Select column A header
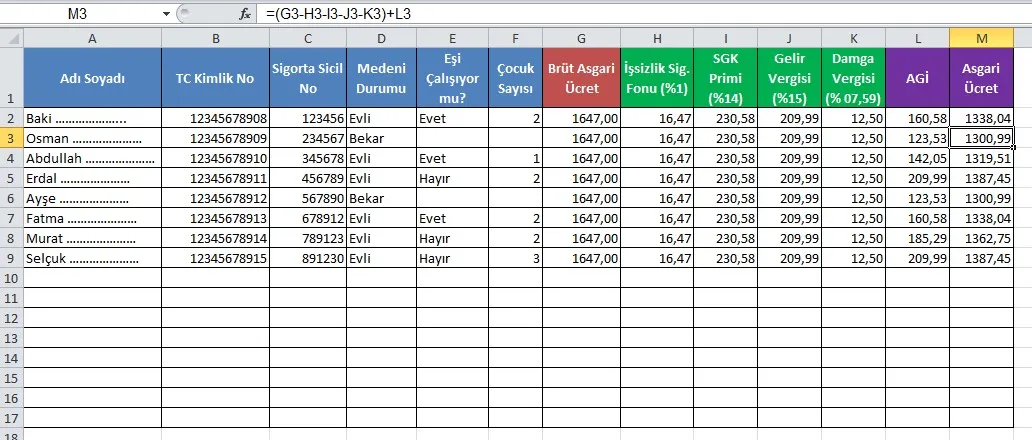The height and width of the screenshot is (440, 1032). pyautogui.click(x=92, y=38)
